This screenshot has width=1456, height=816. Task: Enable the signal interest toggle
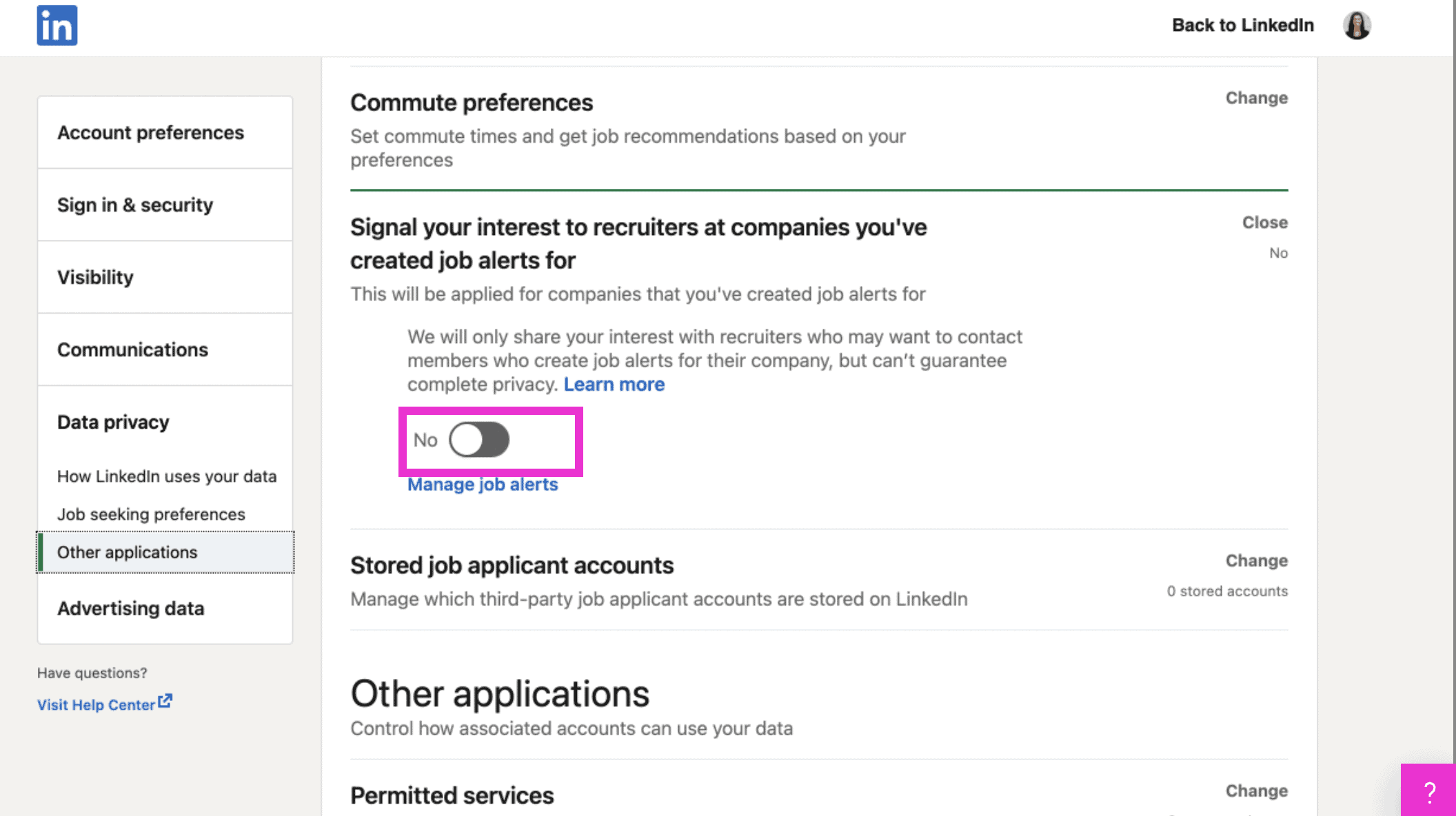[480, 440]
